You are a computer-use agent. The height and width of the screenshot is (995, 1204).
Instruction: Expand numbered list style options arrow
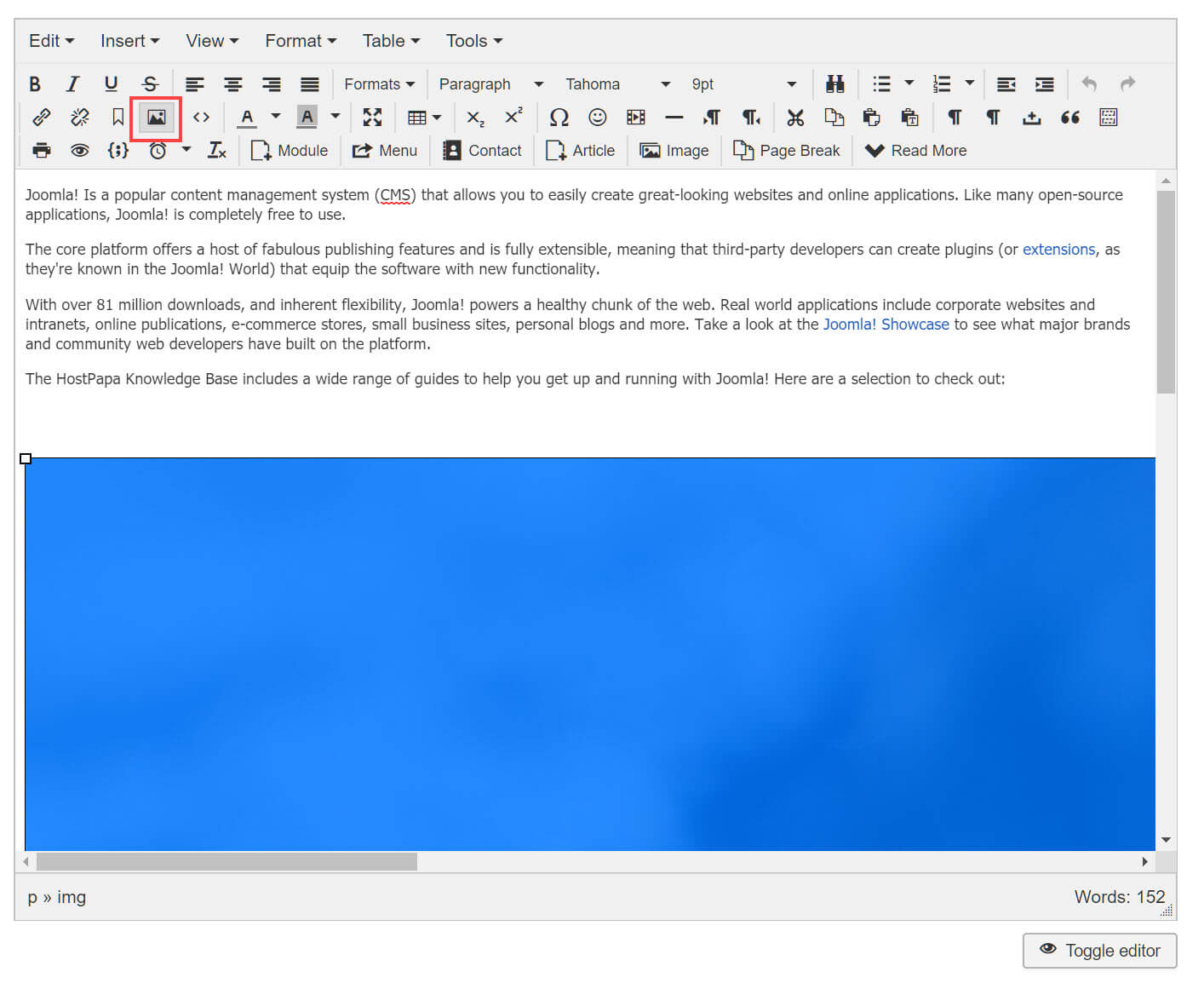970,83
